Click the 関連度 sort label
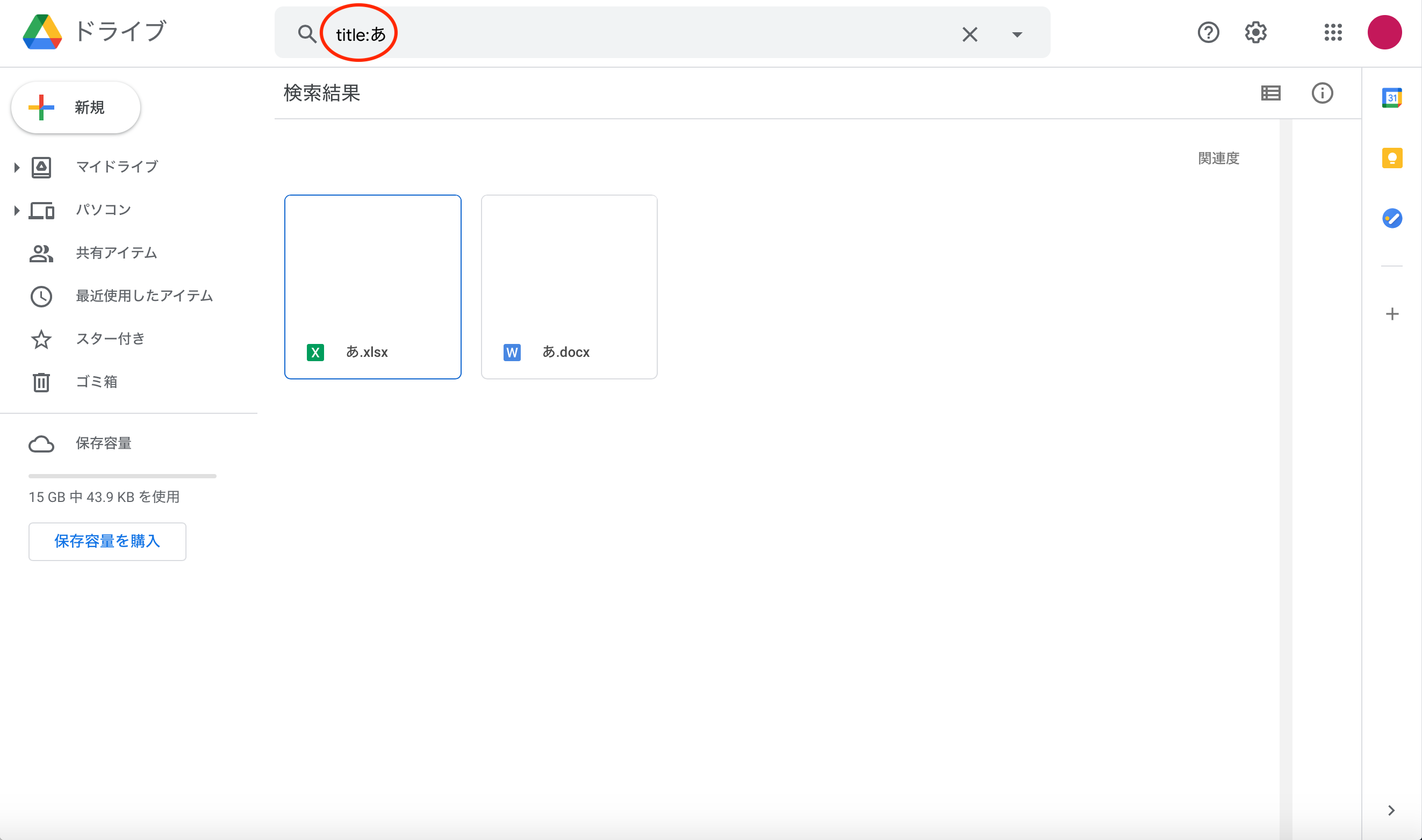 (1219, 159)
